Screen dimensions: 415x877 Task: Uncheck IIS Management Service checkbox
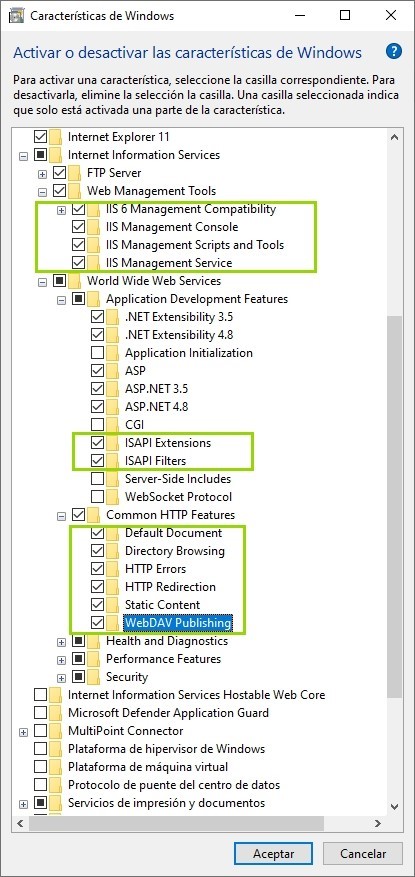point(79,263)
